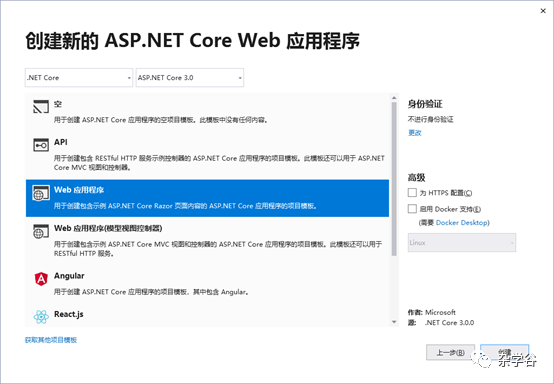Click 获取其他项目模板 link
Image resolution: width=554 pixels, height=384 pixels.
pyautogui.click(x=51, y=340)
